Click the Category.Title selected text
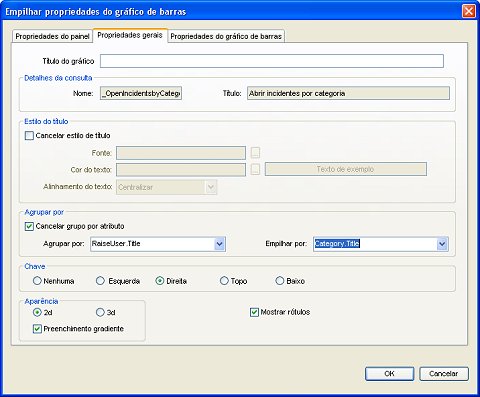The width and height of the screenshot is (480, 397). [337, 244]
